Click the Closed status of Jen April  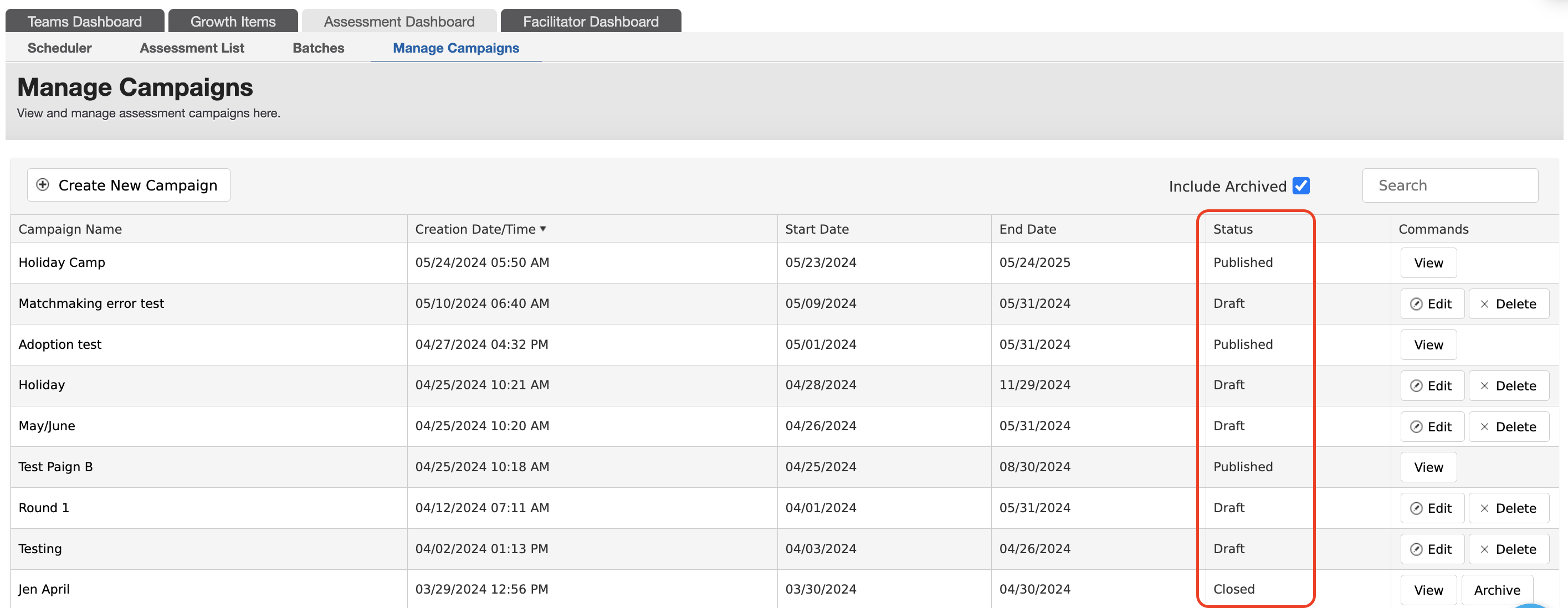coord(1234,589)
